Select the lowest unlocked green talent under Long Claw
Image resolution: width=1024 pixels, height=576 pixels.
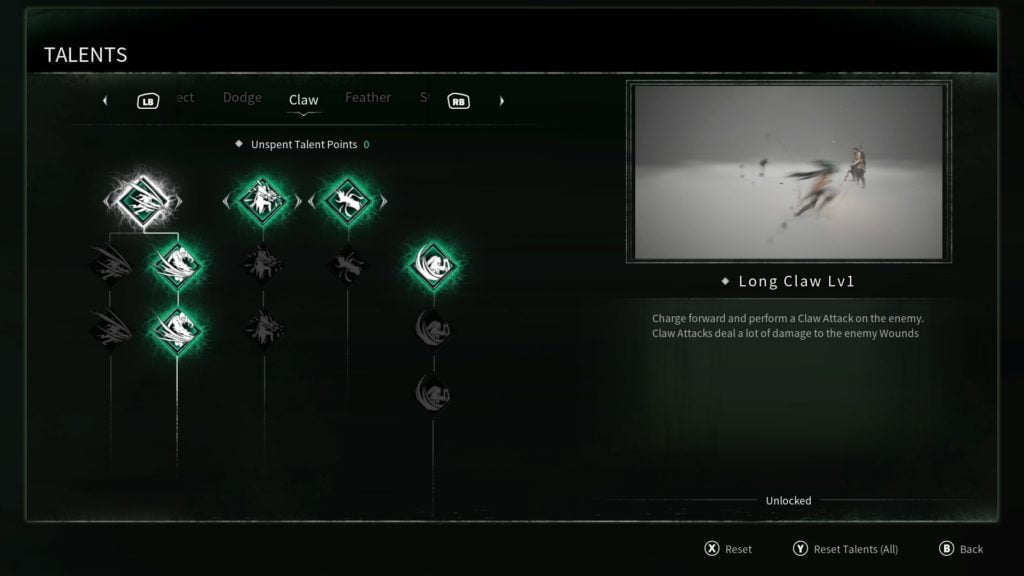click(177, 330)
